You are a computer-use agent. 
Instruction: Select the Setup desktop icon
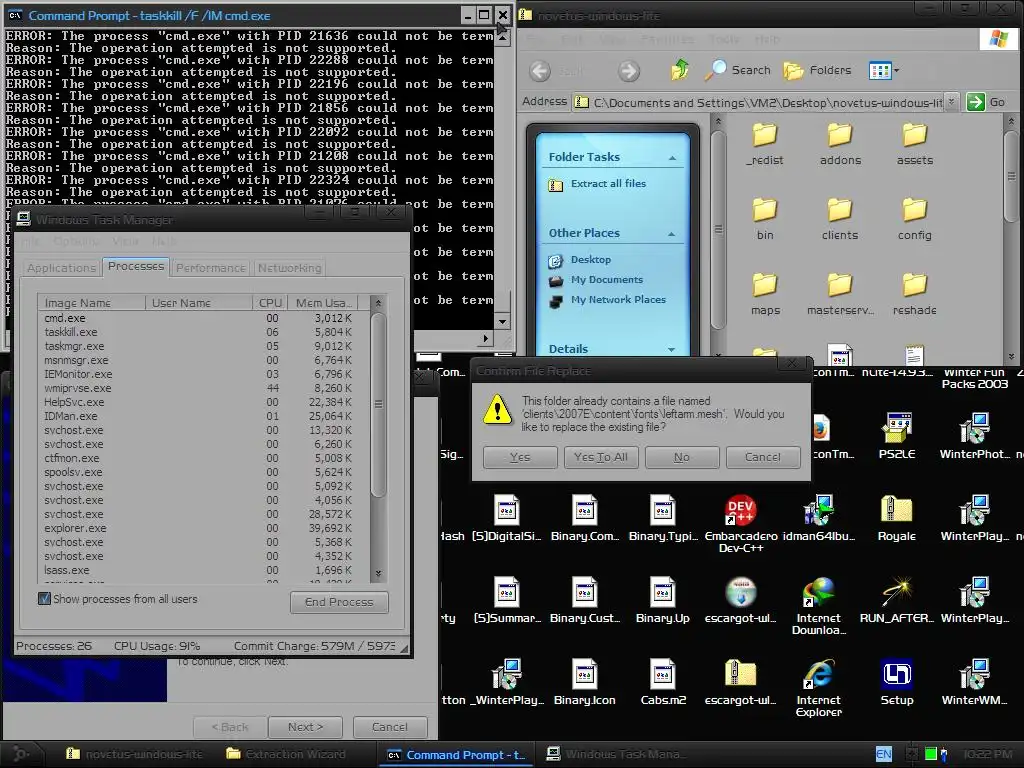(x=897, y=682)
